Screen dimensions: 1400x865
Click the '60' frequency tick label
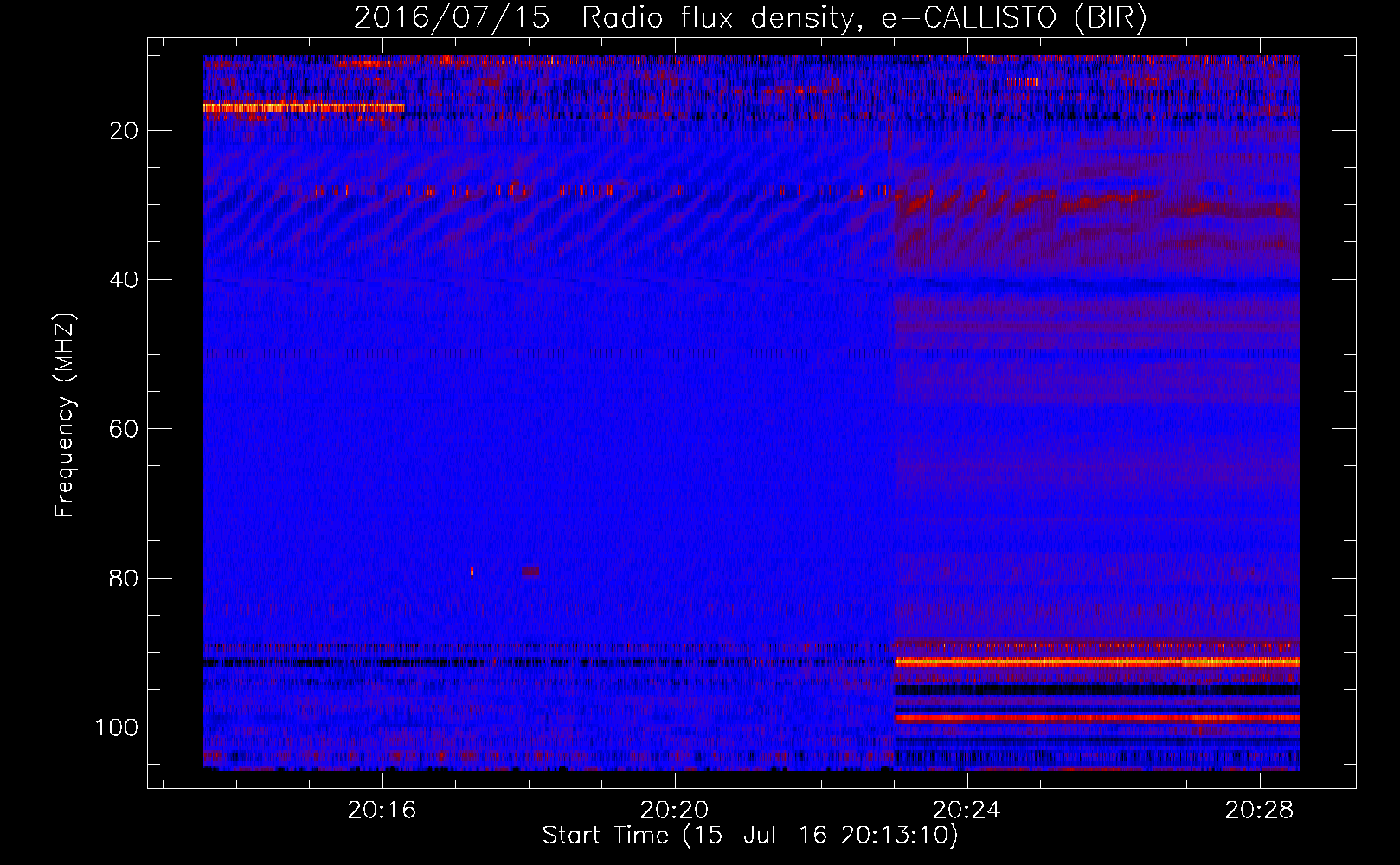tap(125, 429)
